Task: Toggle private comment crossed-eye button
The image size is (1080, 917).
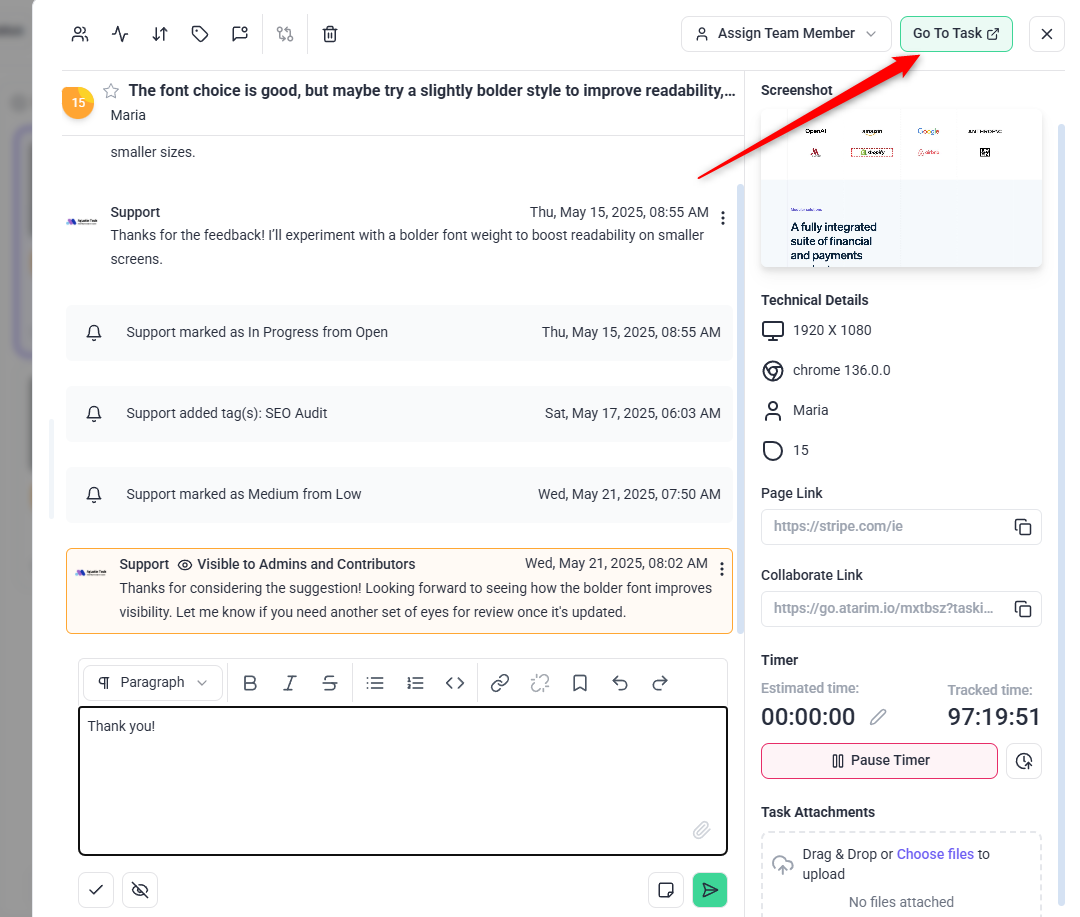Action: pyautogui.click(x=140, y=890)
